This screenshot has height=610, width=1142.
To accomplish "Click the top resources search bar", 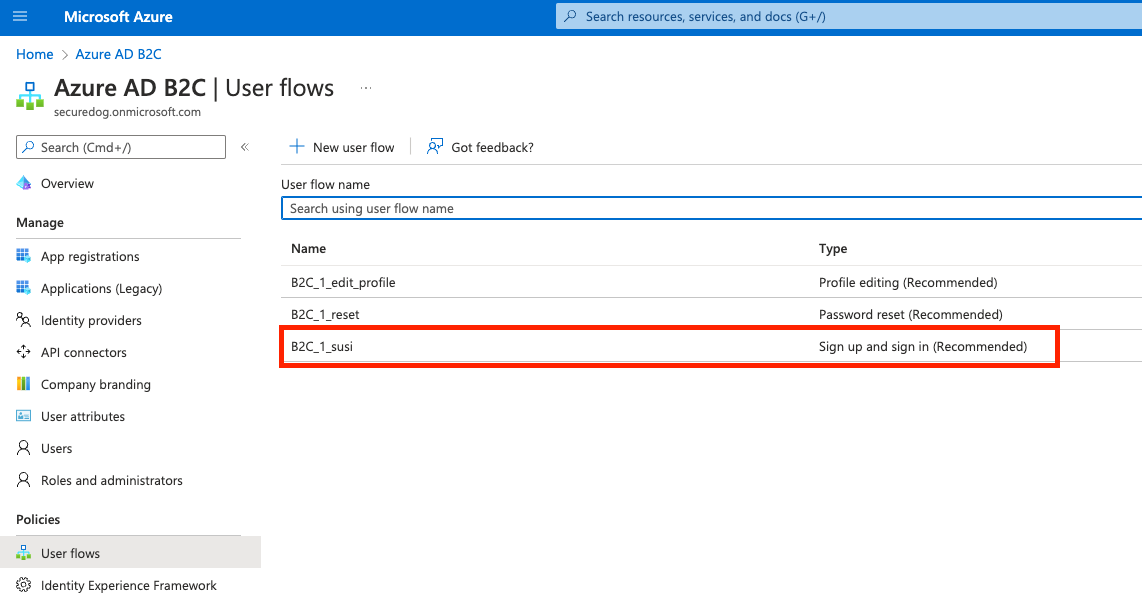I will point(848,16).
